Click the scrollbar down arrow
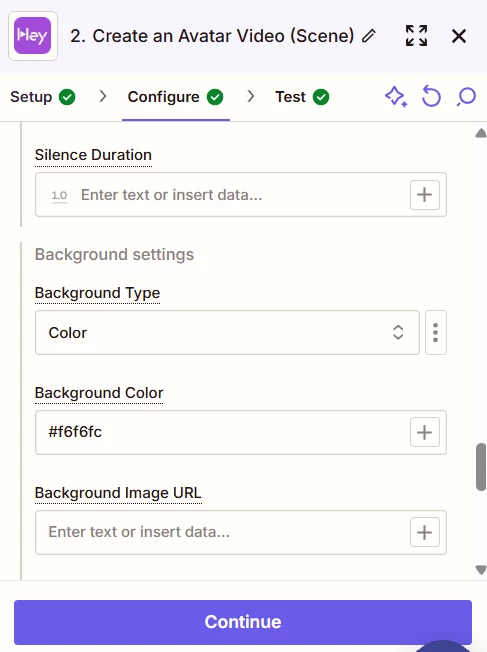487x652 pixels. (x=481, y=570)
